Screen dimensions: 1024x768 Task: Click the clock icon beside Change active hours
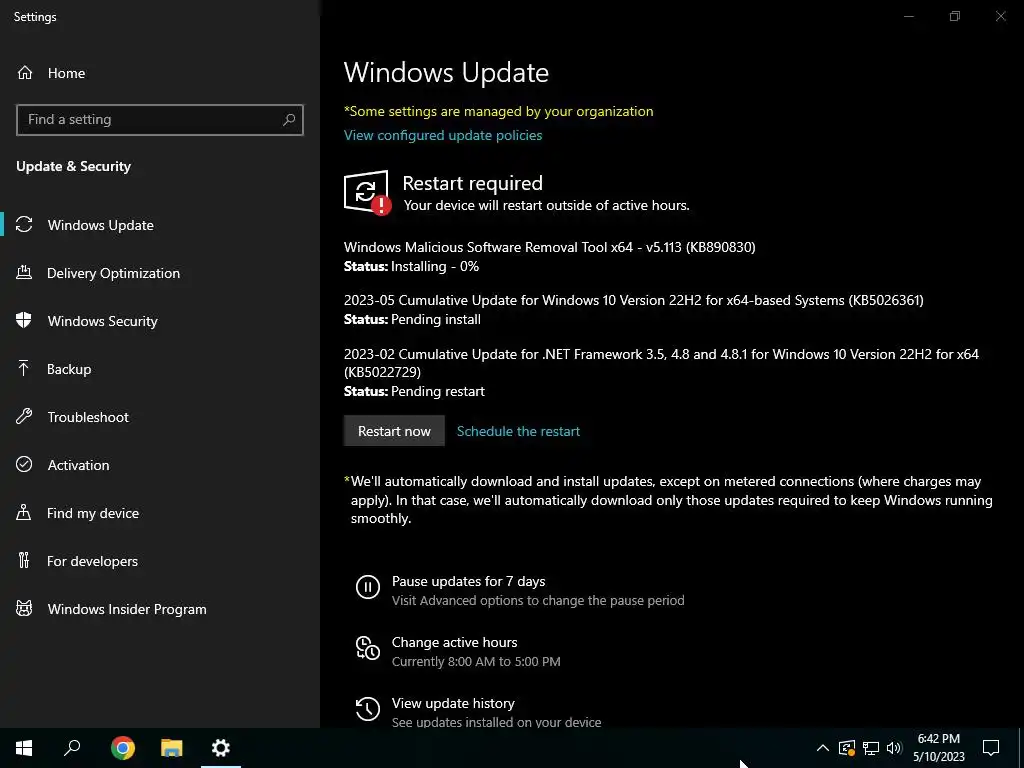tap(368, 648)
